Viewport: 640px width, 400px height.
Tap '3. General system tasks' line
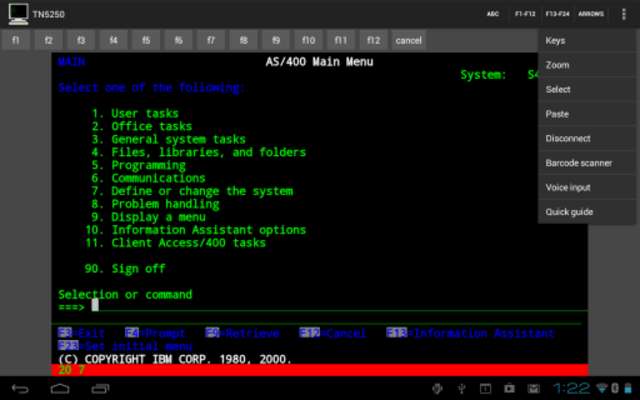[169, 139]
